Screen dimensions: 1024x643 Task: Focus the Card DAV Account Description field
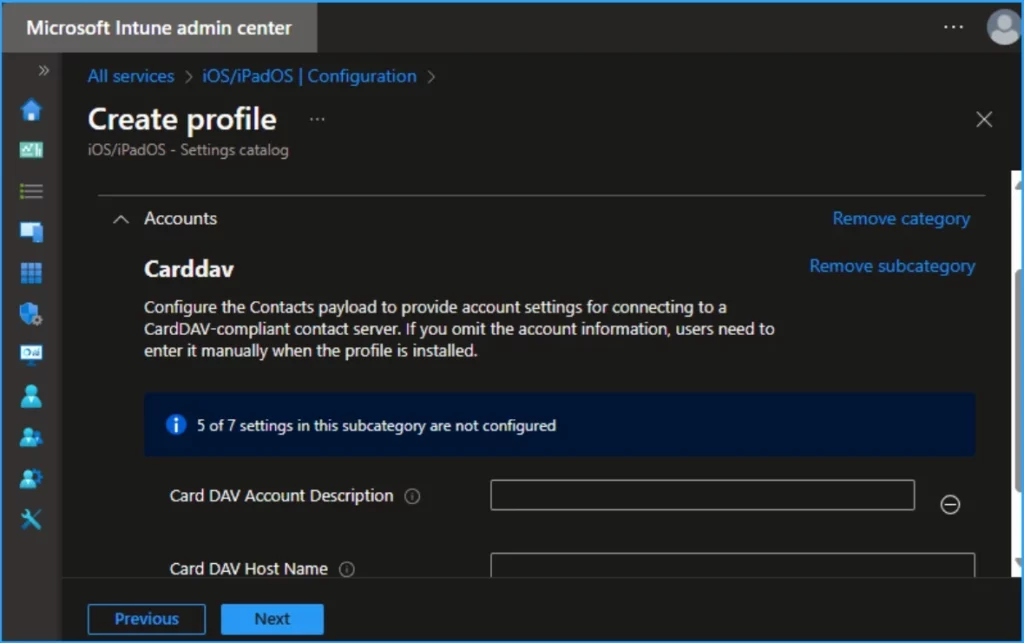coord(703,495)
